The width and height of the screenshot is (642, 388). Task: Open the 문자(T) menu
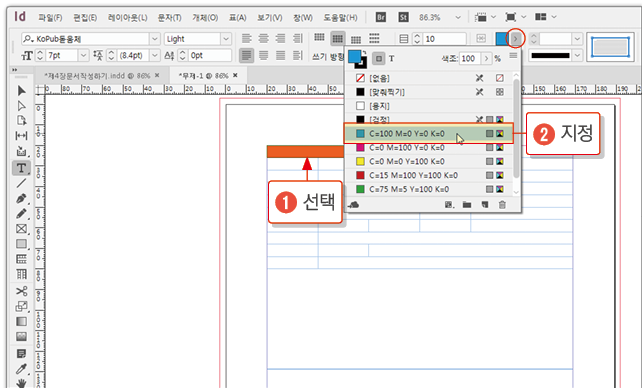click(x=170, y=18)
